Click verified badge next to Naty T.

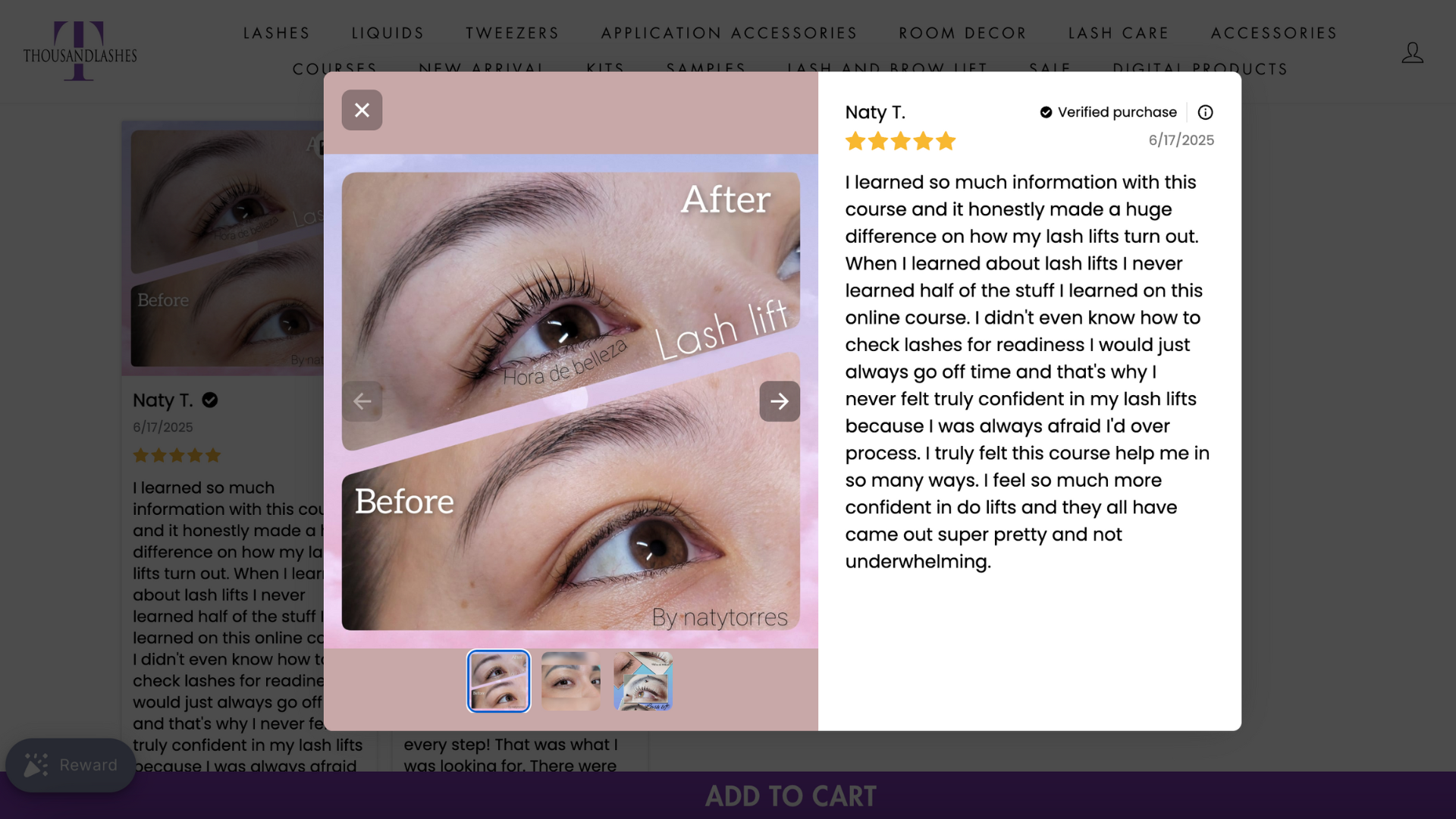210,400
